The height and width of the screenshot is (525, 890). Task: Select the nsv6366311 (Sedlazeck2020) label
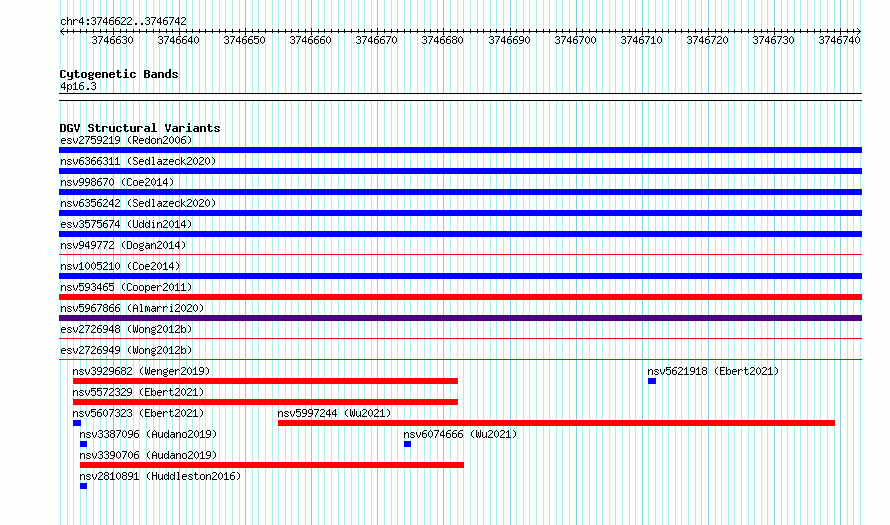138,161
